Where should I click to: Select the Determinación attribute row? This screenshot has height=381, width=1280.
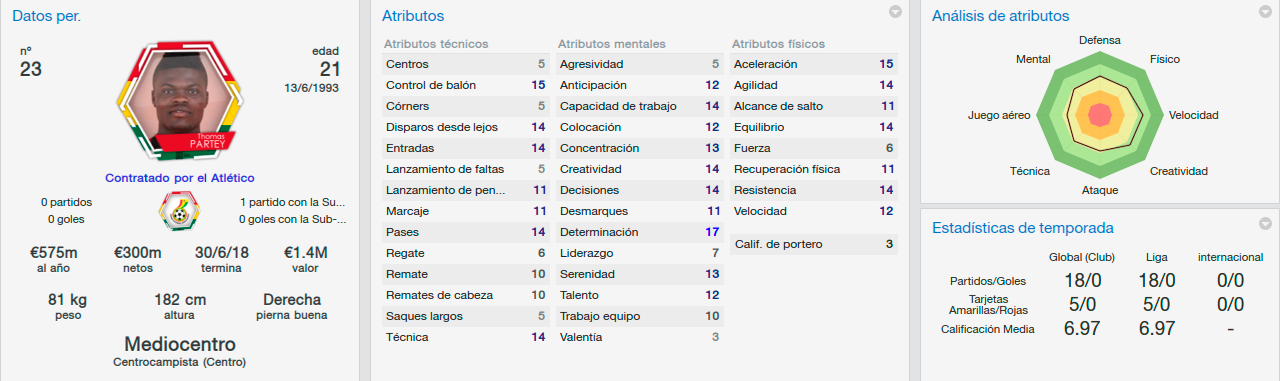pyautogui.click(x=640, y=232)
